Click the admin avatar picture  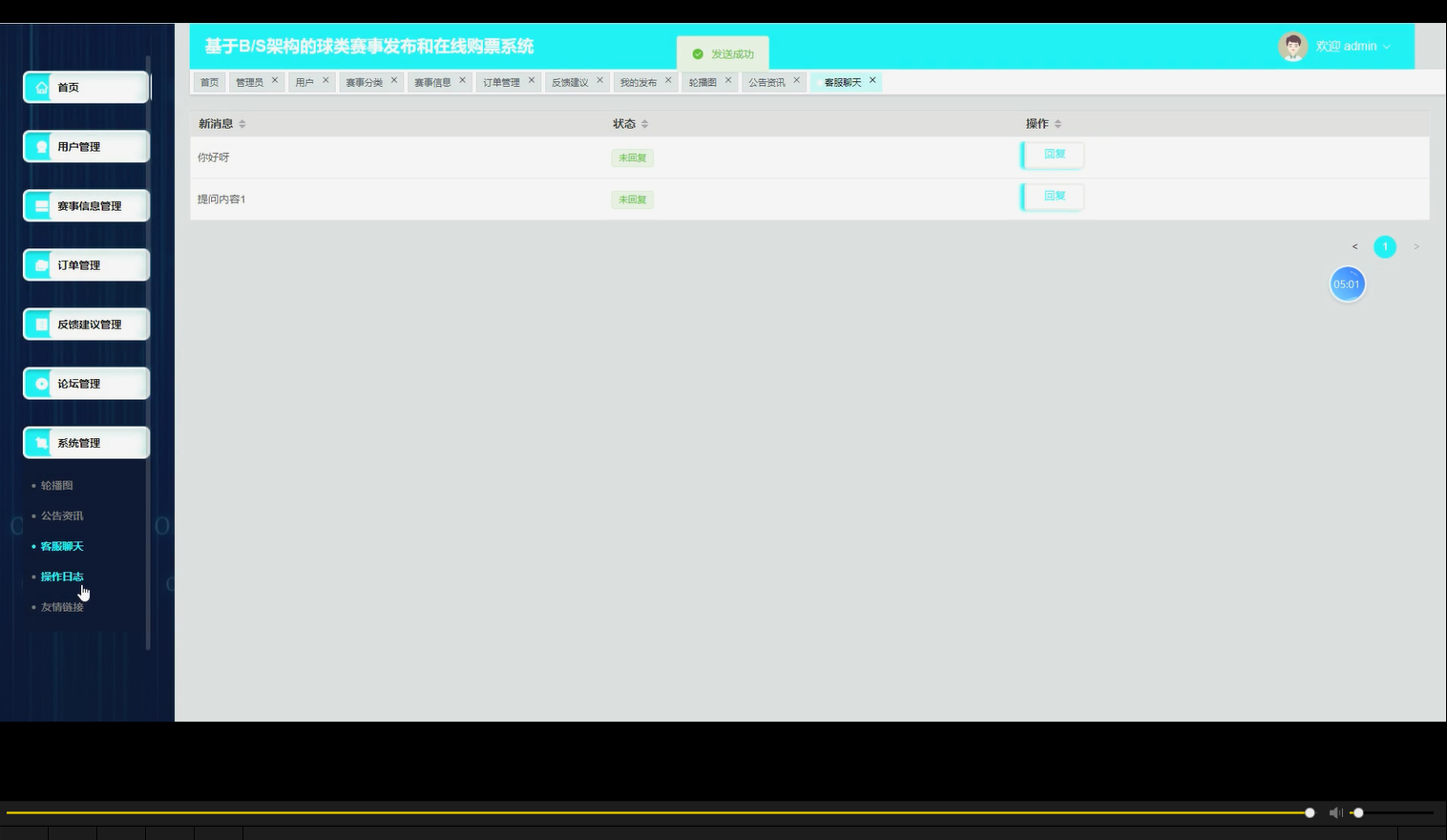point(1292,46)
